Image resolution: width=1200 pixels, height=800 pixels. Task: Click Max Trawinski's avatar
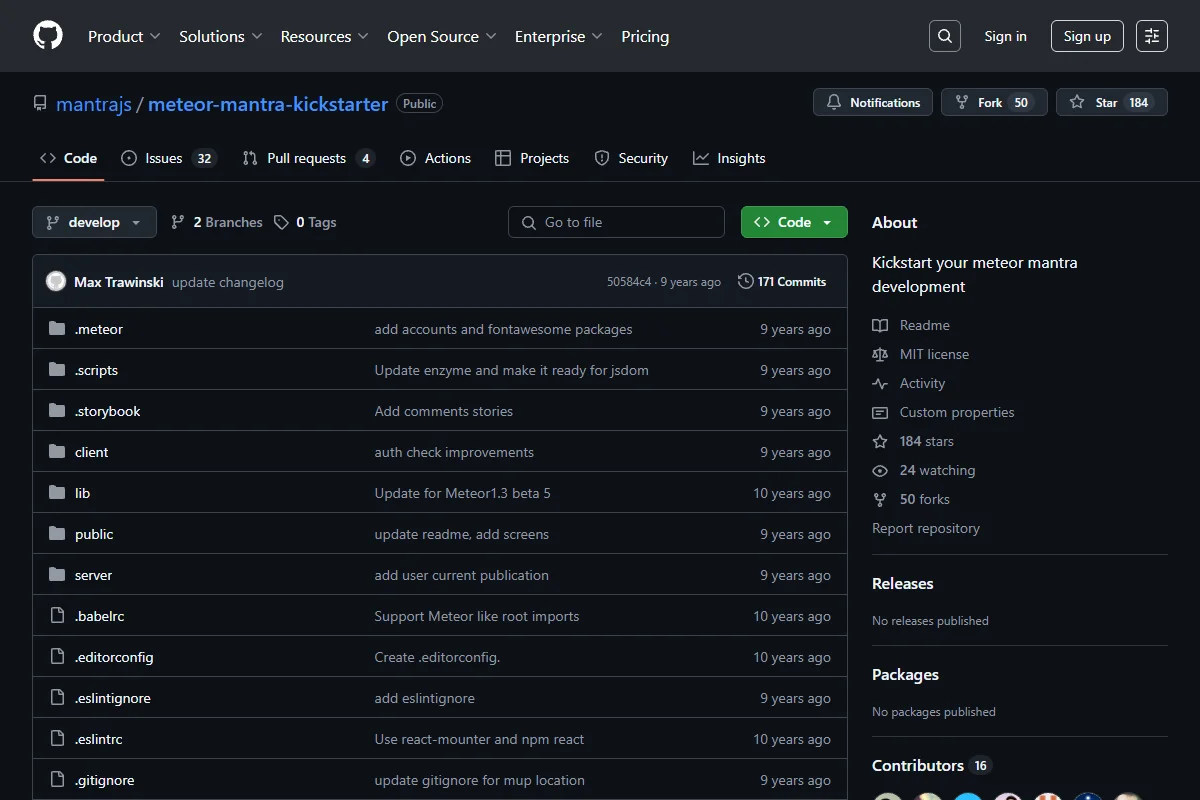click(56, 282)
